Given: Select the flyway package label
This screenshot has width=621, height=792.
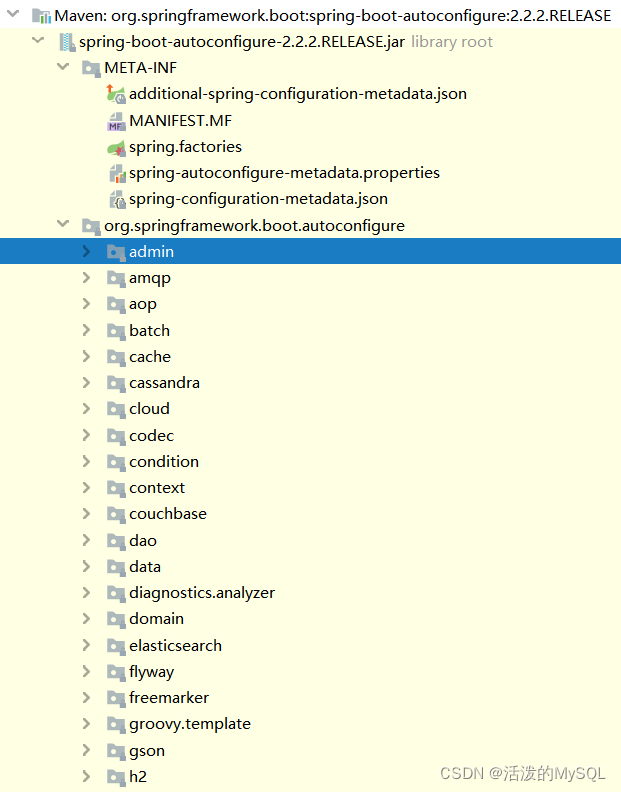Looking at the screenshot, I should [152, 672].
